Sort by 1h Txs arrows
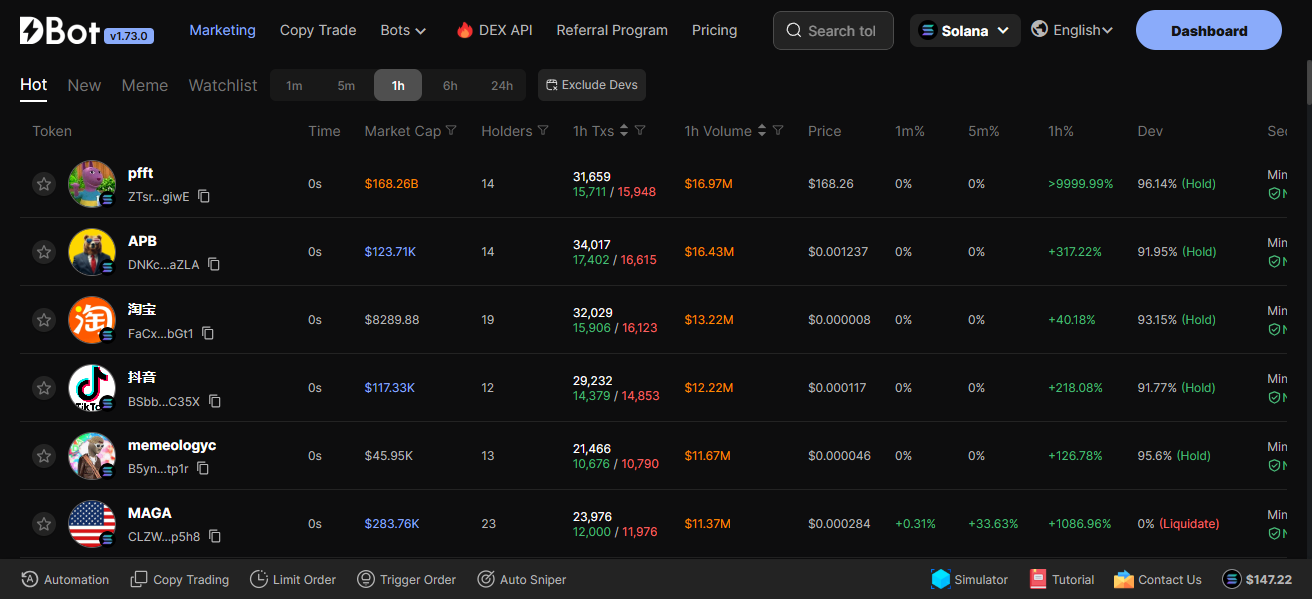The width and height of the screenshot is (1312, 599). click(624, 131)
